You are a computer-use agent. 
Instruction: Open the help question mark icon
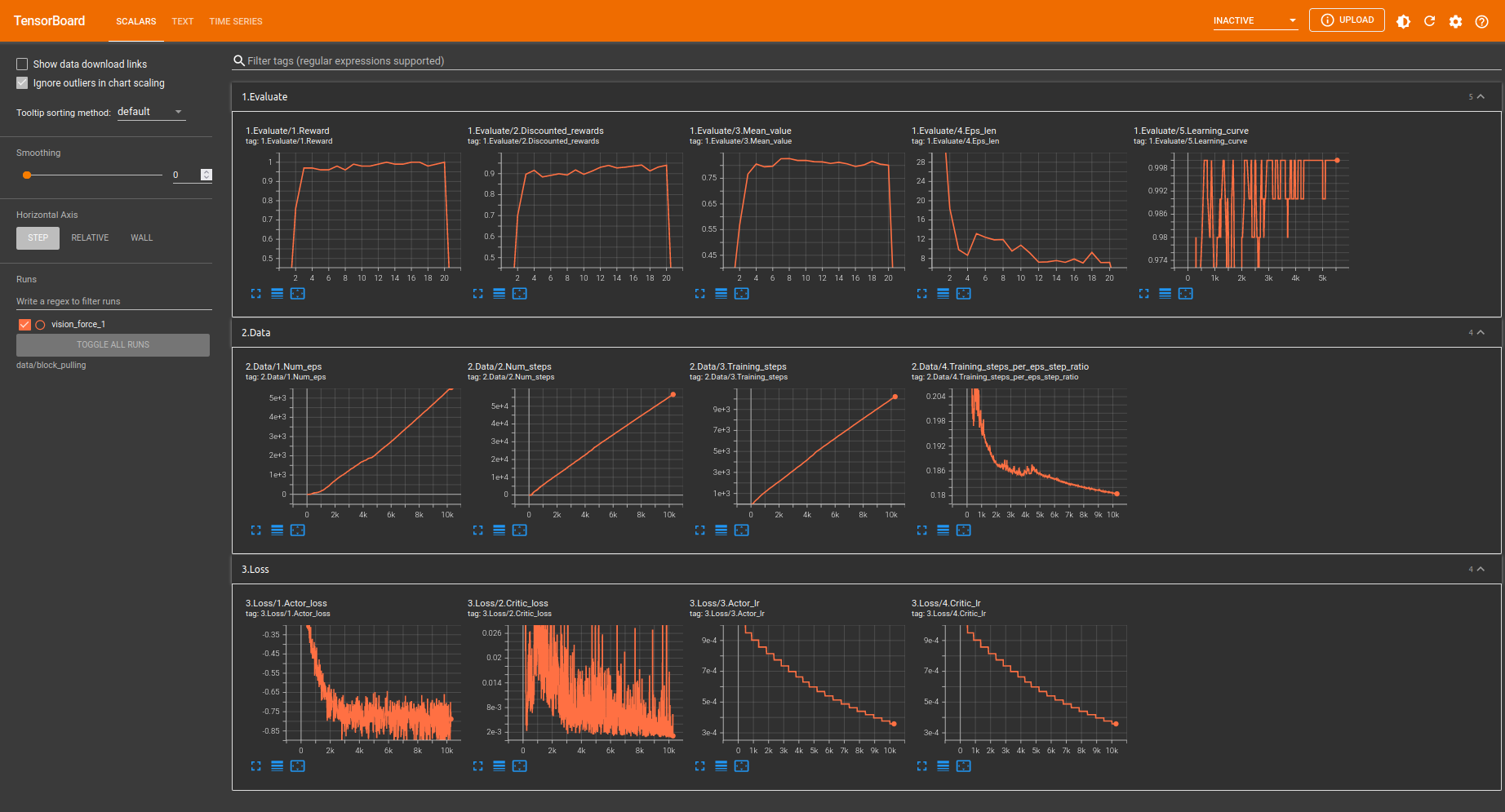(1482, 21)
